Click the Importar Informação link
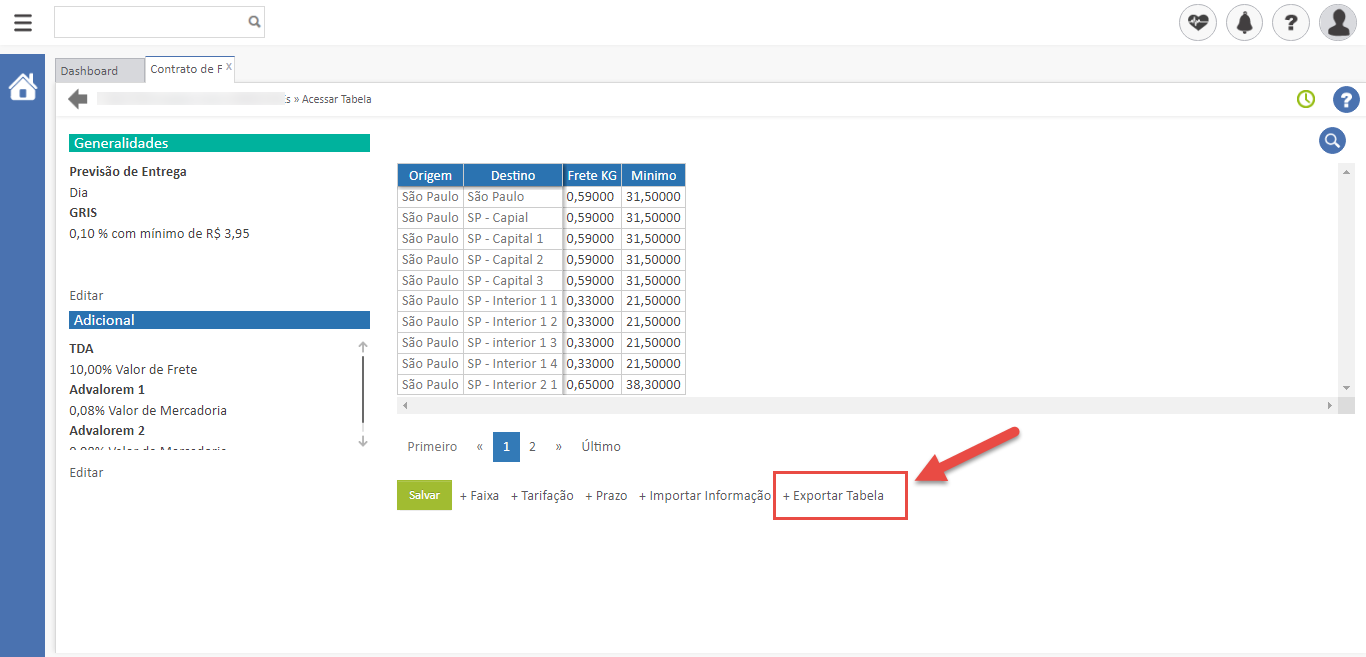 coord(704,495)
